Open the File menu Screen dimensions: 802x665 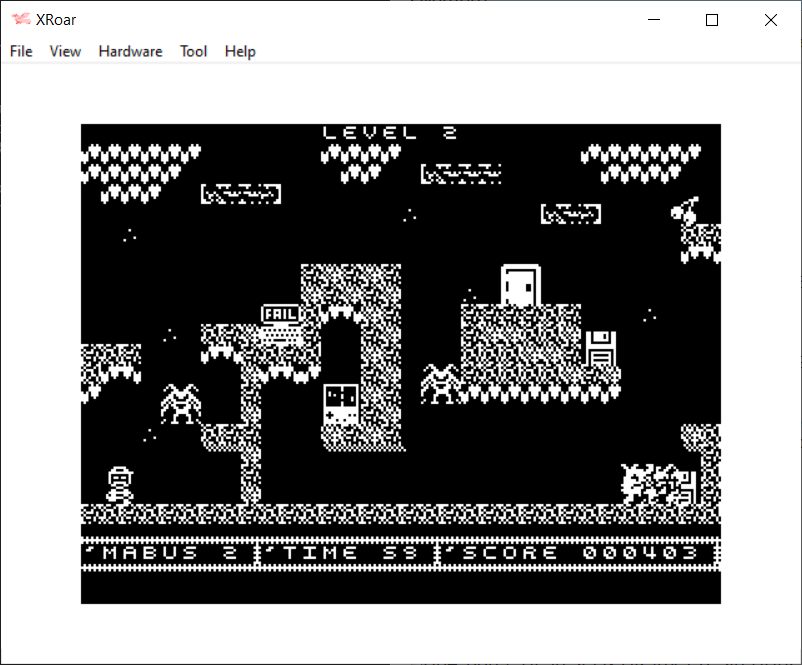(21, 51)
